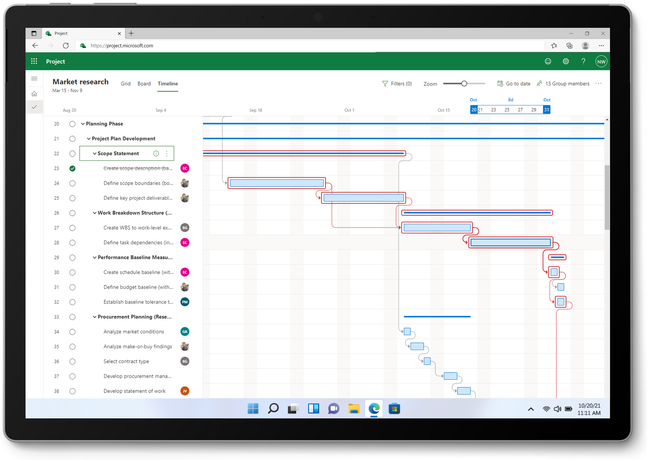The width and height of the screenshot is (650, 460).
Task: Mark Planning Phase row 20 complete
Action: (x=72, y=124)
